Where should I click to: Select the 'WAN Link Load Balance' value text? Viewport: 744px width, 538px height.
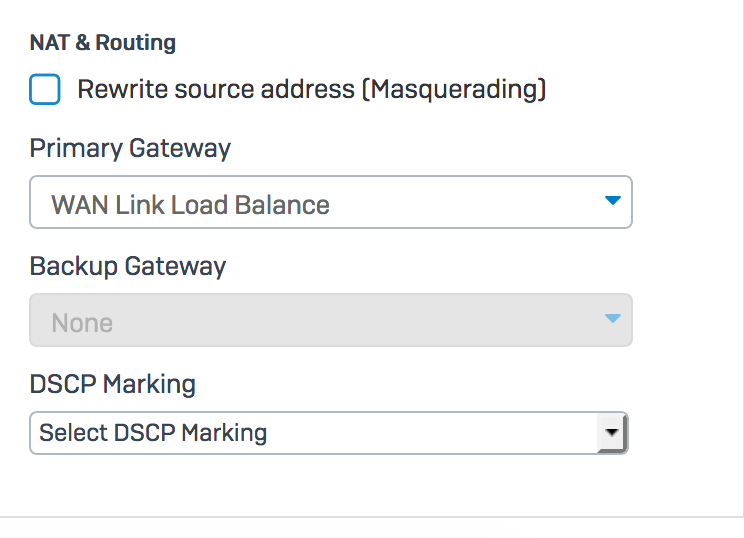(x=190, y=205)
